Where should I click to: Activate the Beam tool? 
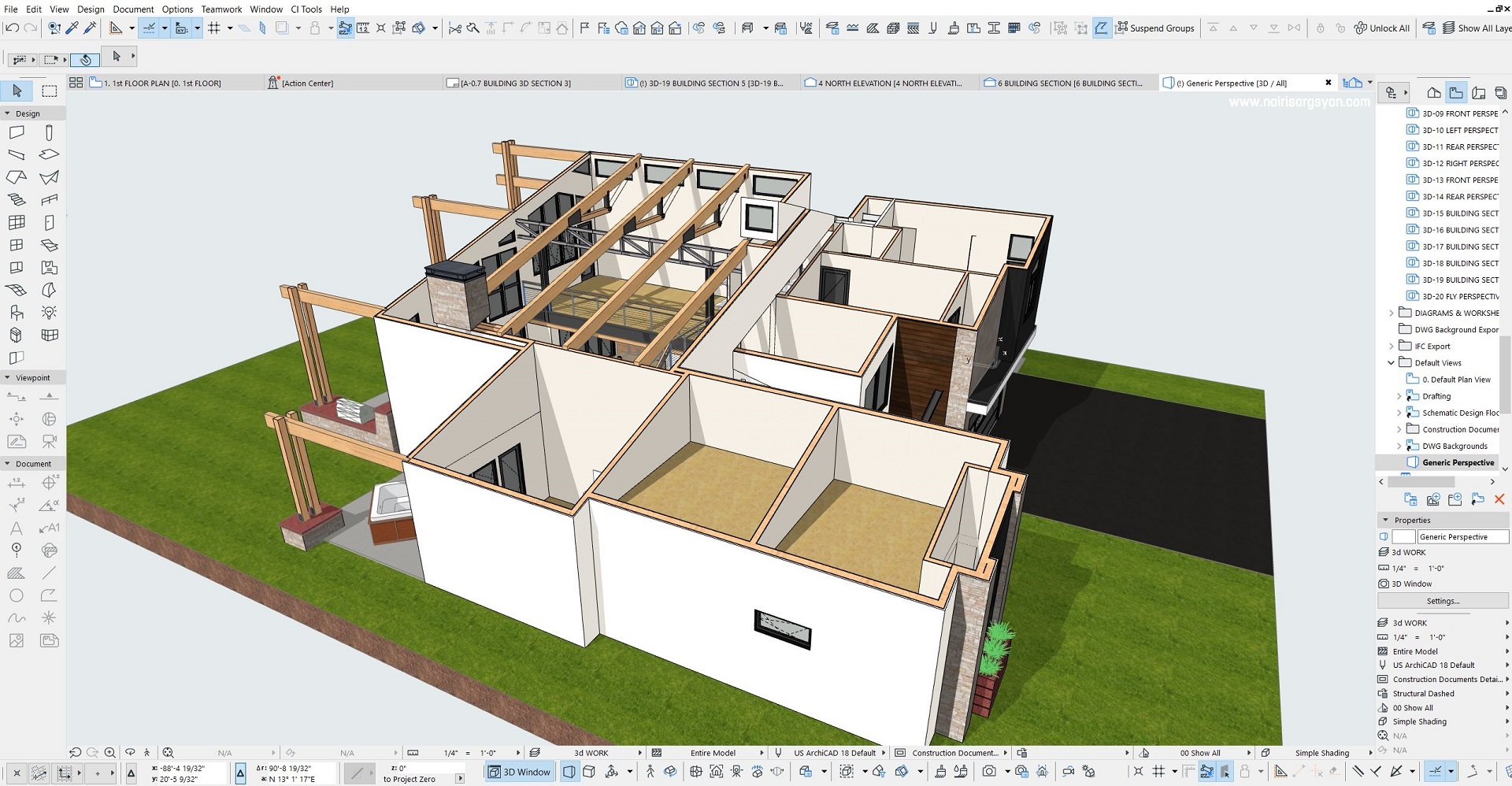tap(17, 154)
